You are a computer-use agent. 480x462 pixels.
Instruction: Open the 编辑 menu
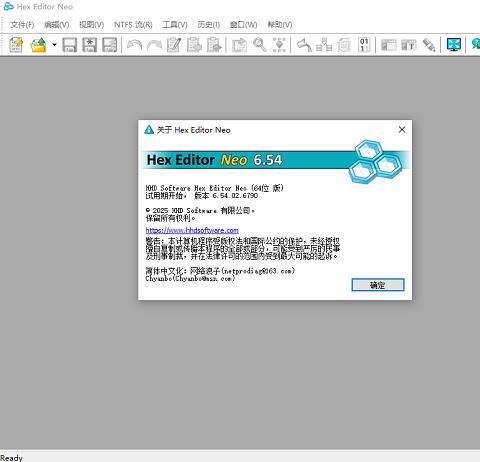point(57,25)
